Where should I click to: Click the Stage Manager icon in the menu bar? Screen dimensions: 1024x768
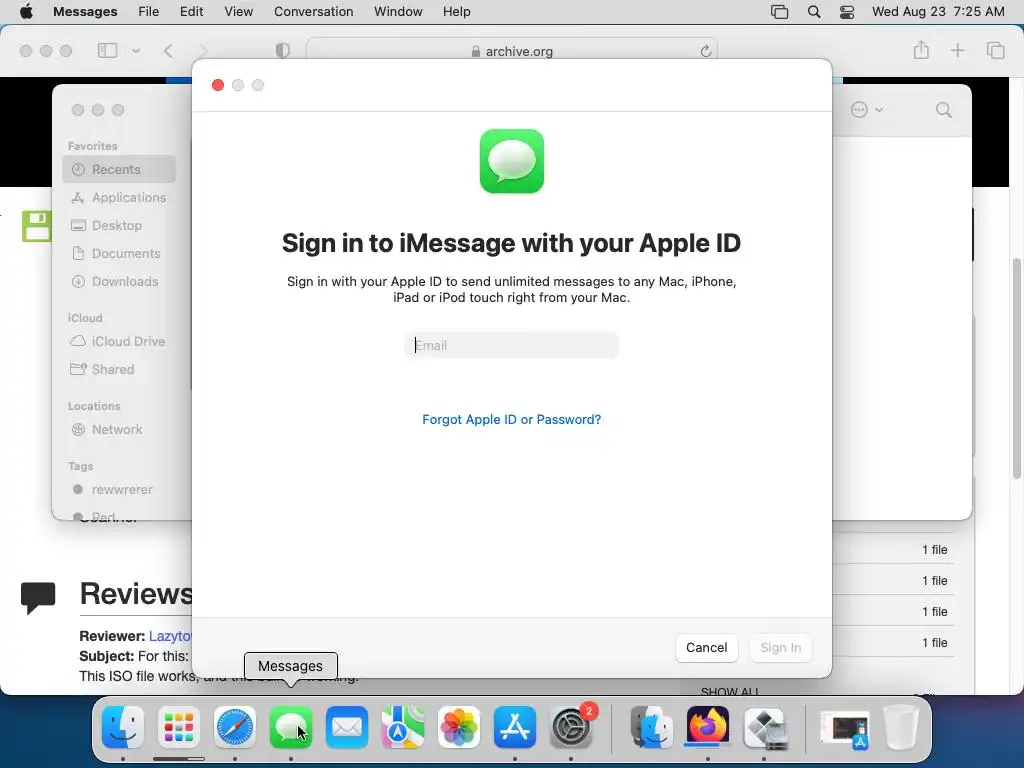779,12
